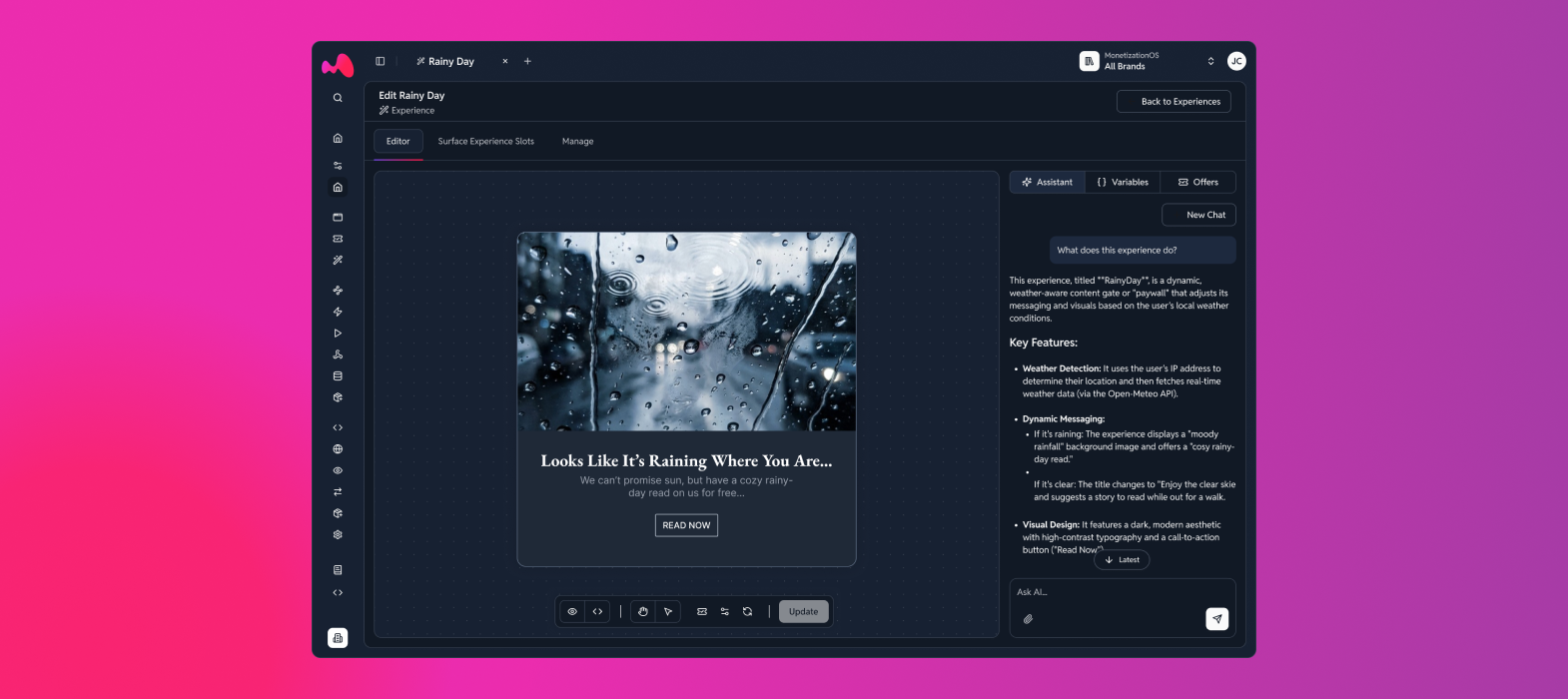The image size is (1568, 699).
Task: Open the Manage tab
Action: (x=577, y=141)
